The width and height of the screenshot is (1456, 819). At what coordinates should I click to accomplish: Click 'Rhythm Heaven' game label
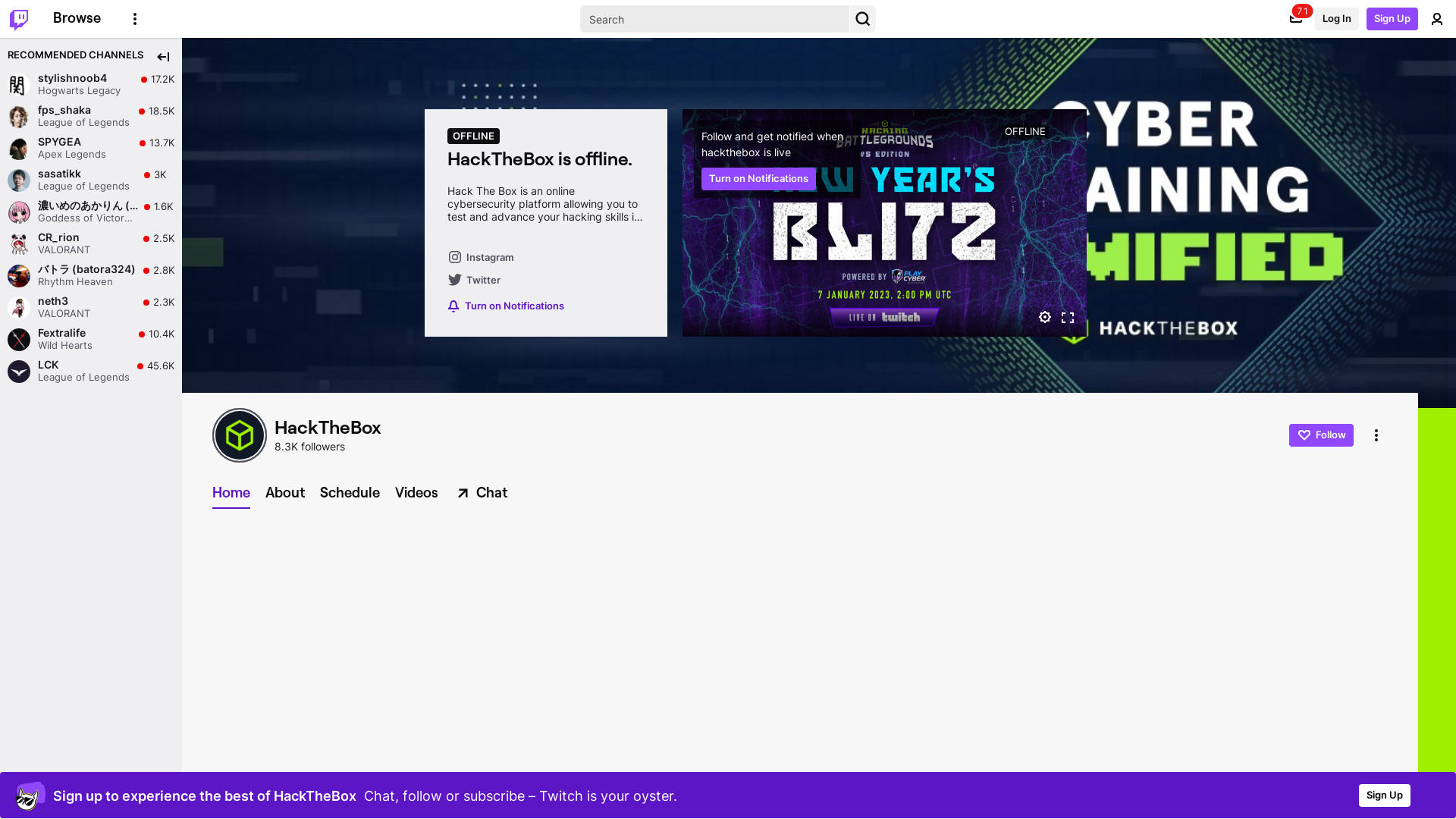tap(75, 281)
